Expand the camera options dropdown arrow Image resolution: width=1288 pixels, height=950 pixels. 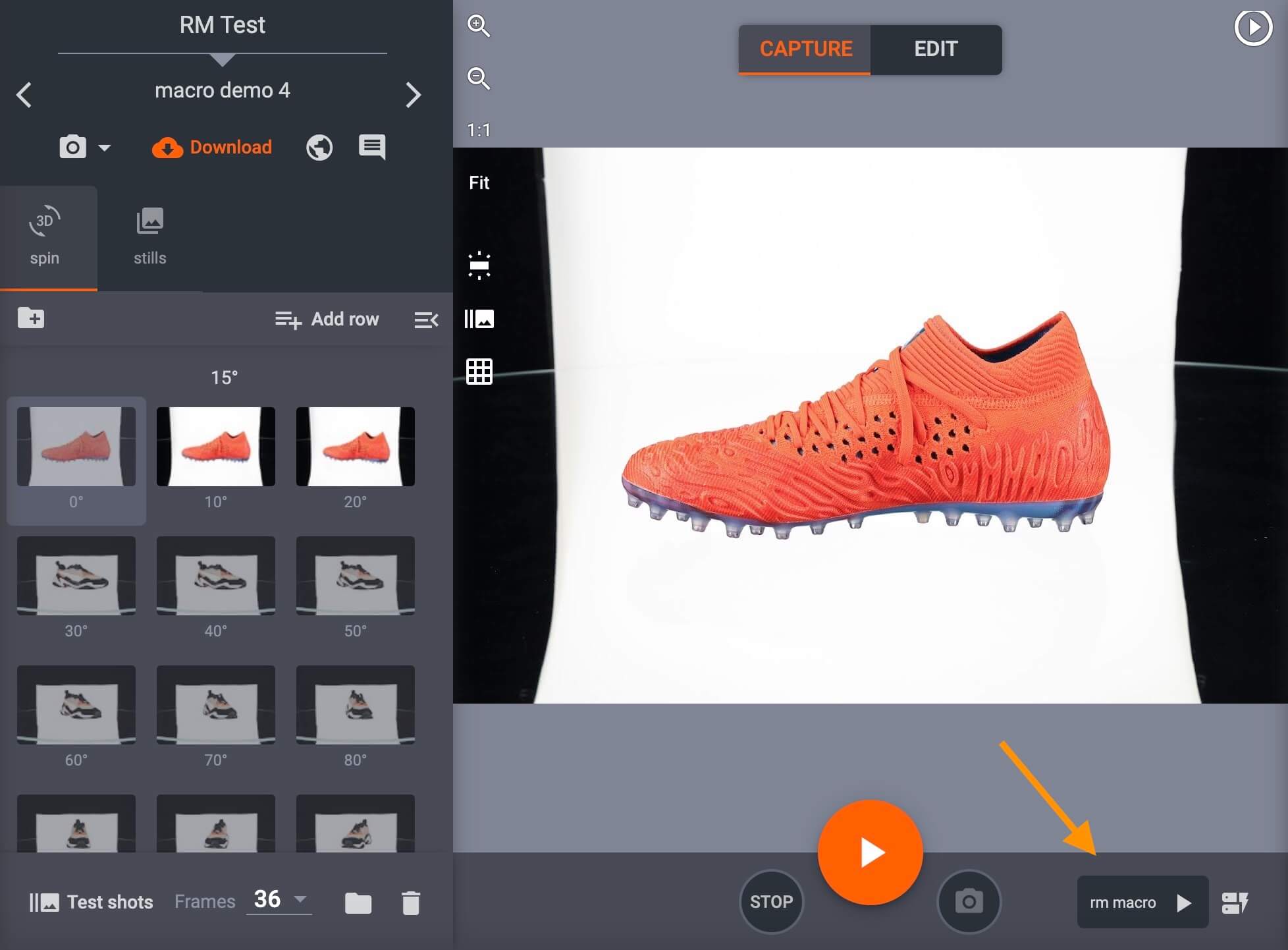[x=104, y=148]
